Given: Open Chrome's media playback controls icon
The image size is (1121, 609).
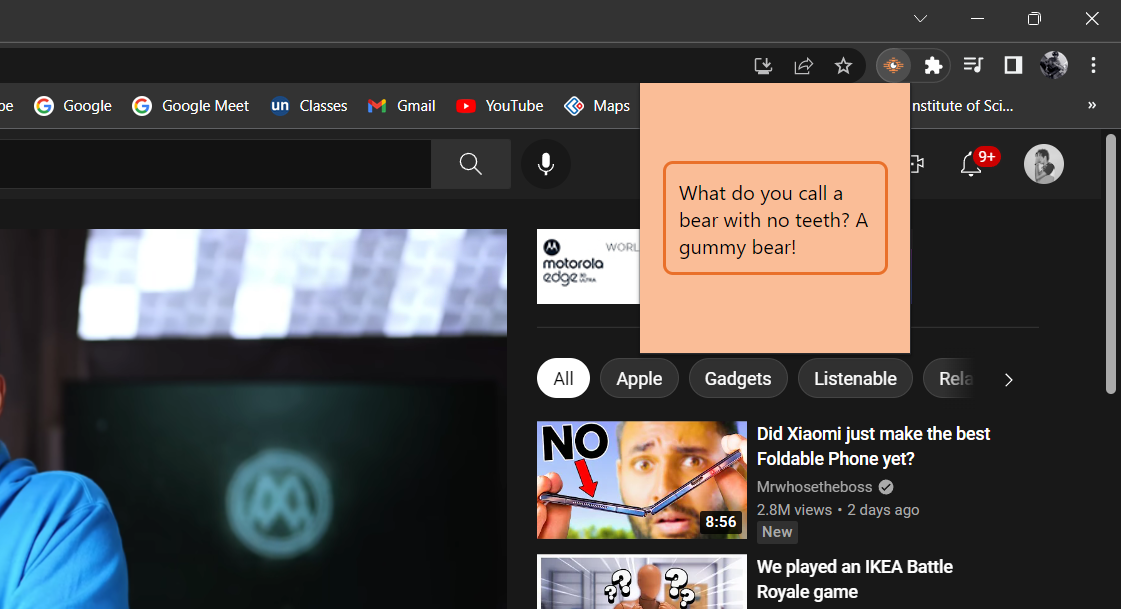Looking at the screenshot, I should [973, 65].
